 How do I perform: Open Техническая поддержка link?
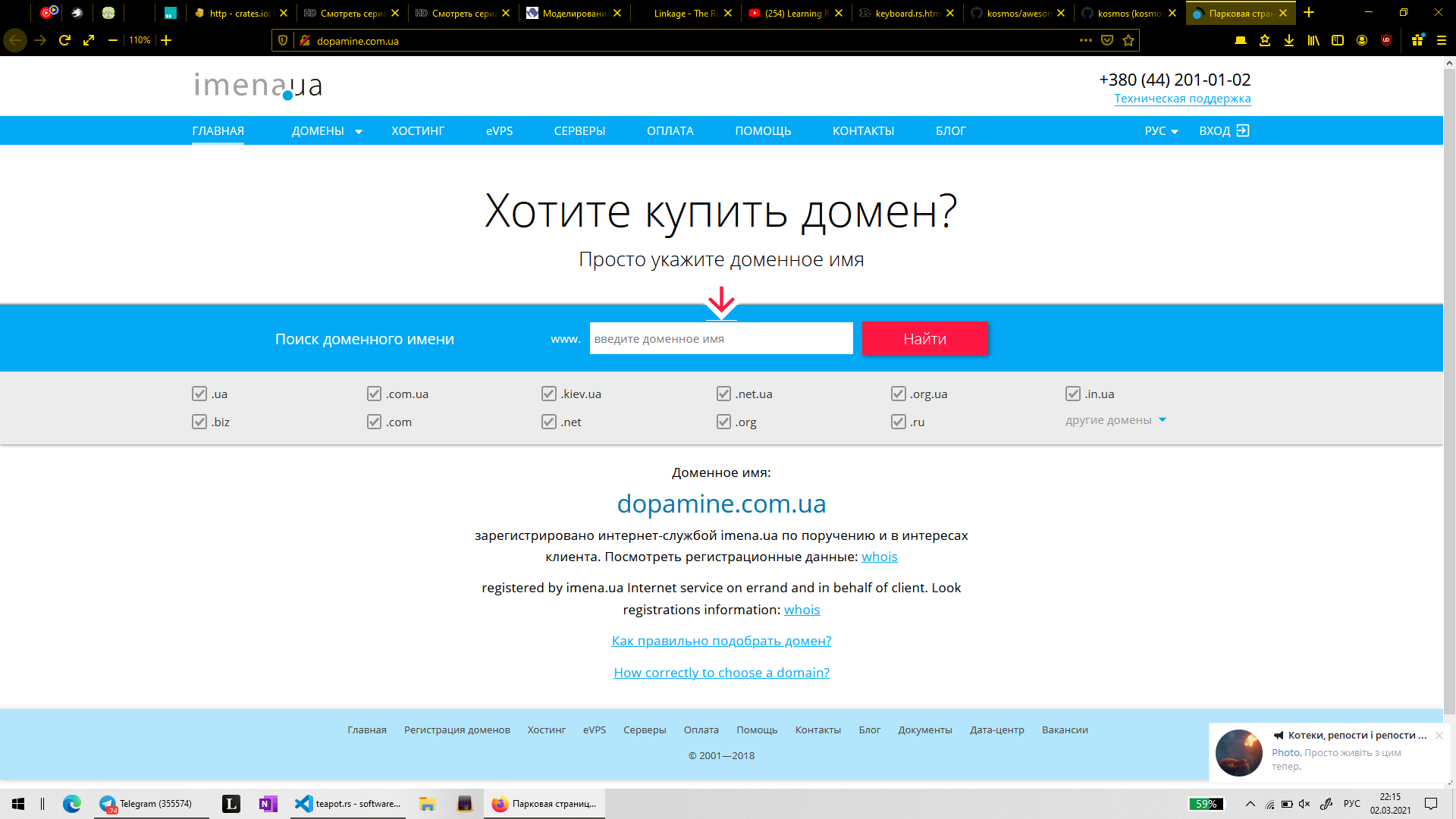[x=1182, y=99]
